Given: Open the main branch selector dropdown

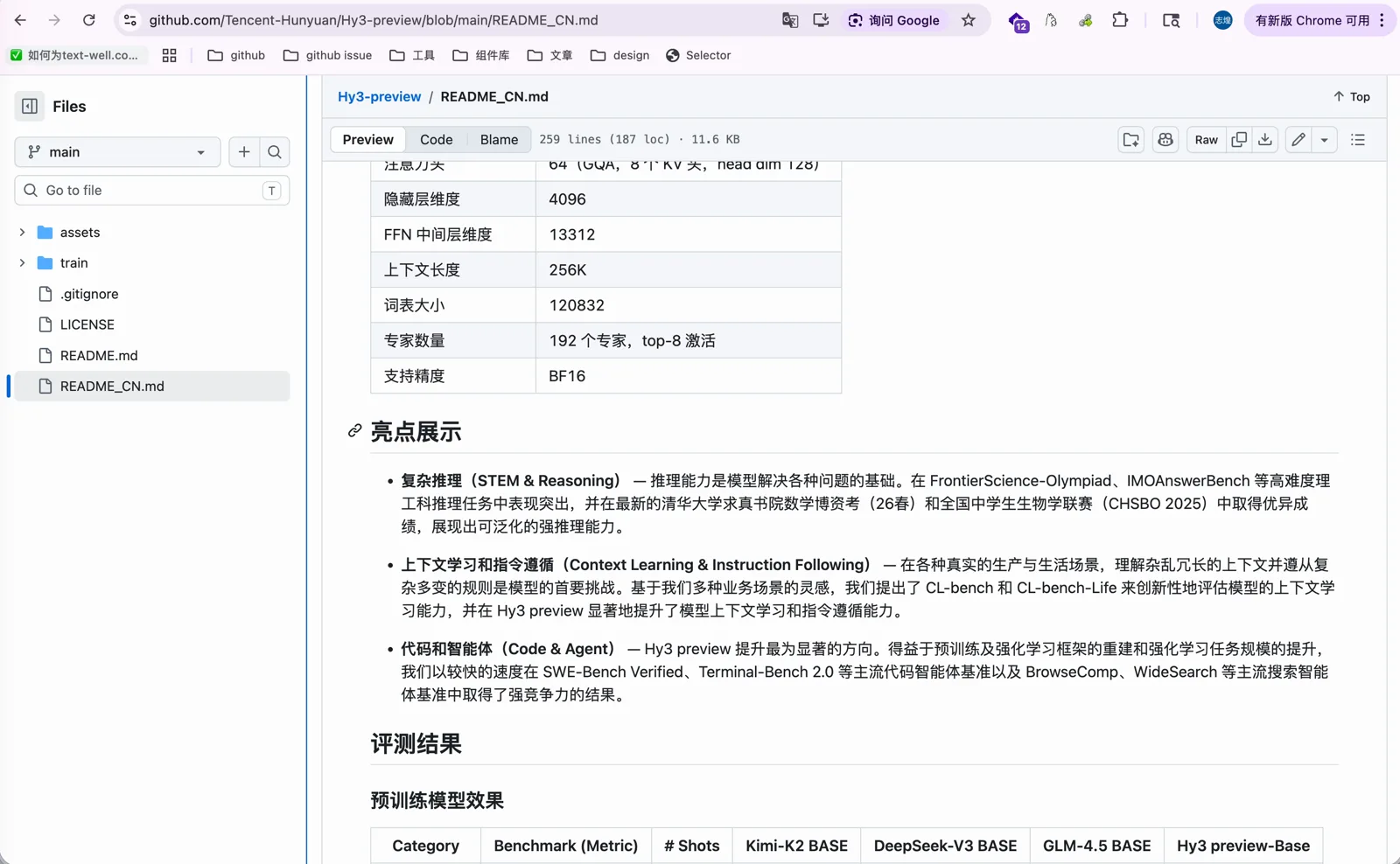Looking at the screenshot, I should (x=117, y=152).
